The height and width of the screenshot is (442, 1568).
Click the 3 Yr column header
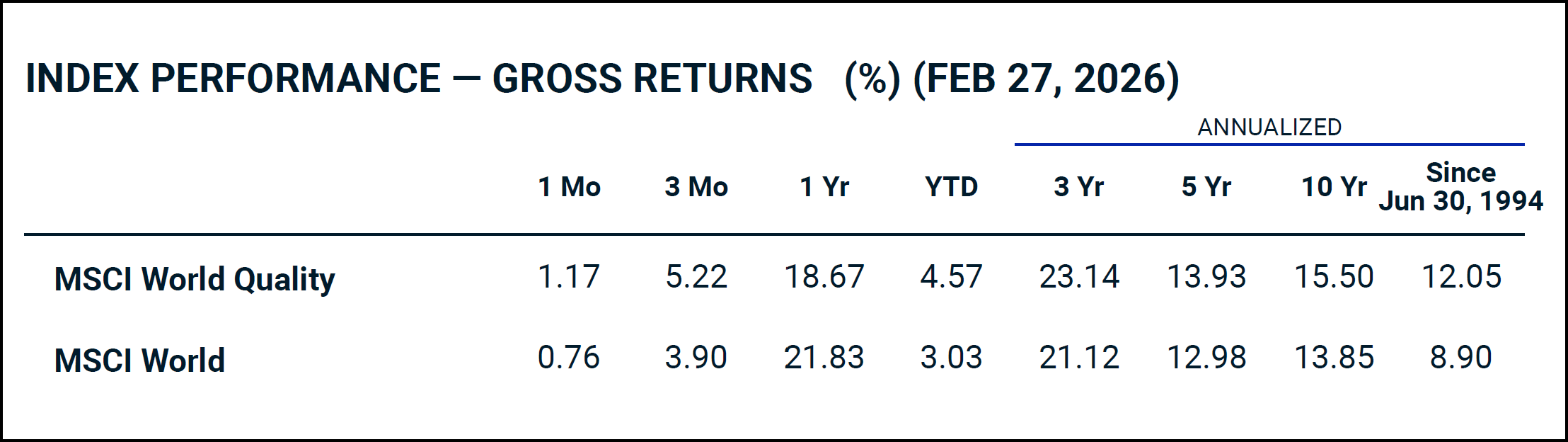tap(1078, 187)
